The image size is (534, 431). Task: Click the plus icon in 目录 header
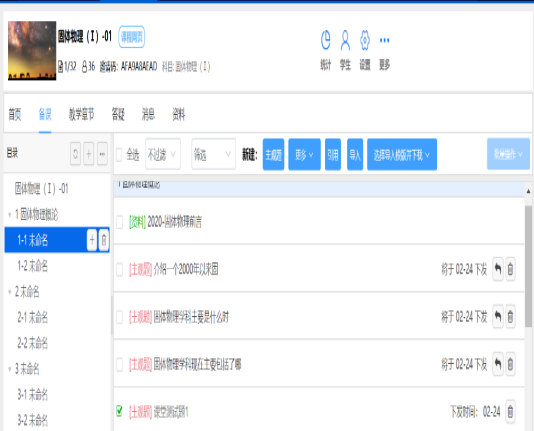(x=89, y=154)
